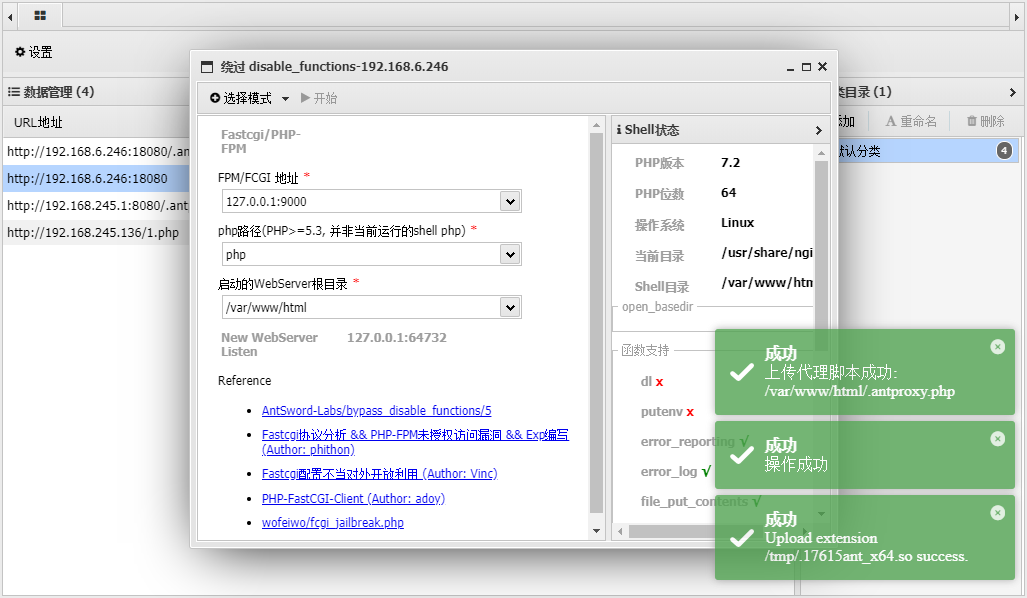Maximize the 绕过 disable_functions dialog
Screen dimensions: 1027x598
click(x=806, y=67)
